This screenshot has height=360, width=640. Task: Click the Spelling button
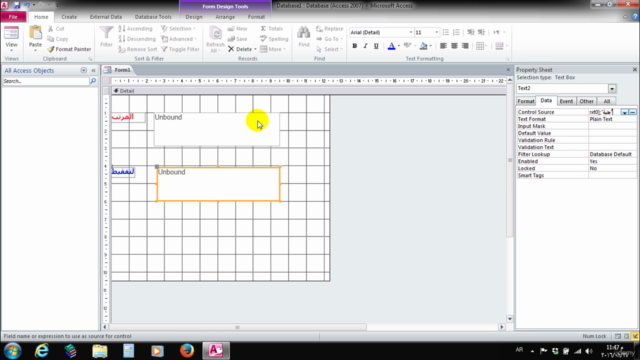274,39
